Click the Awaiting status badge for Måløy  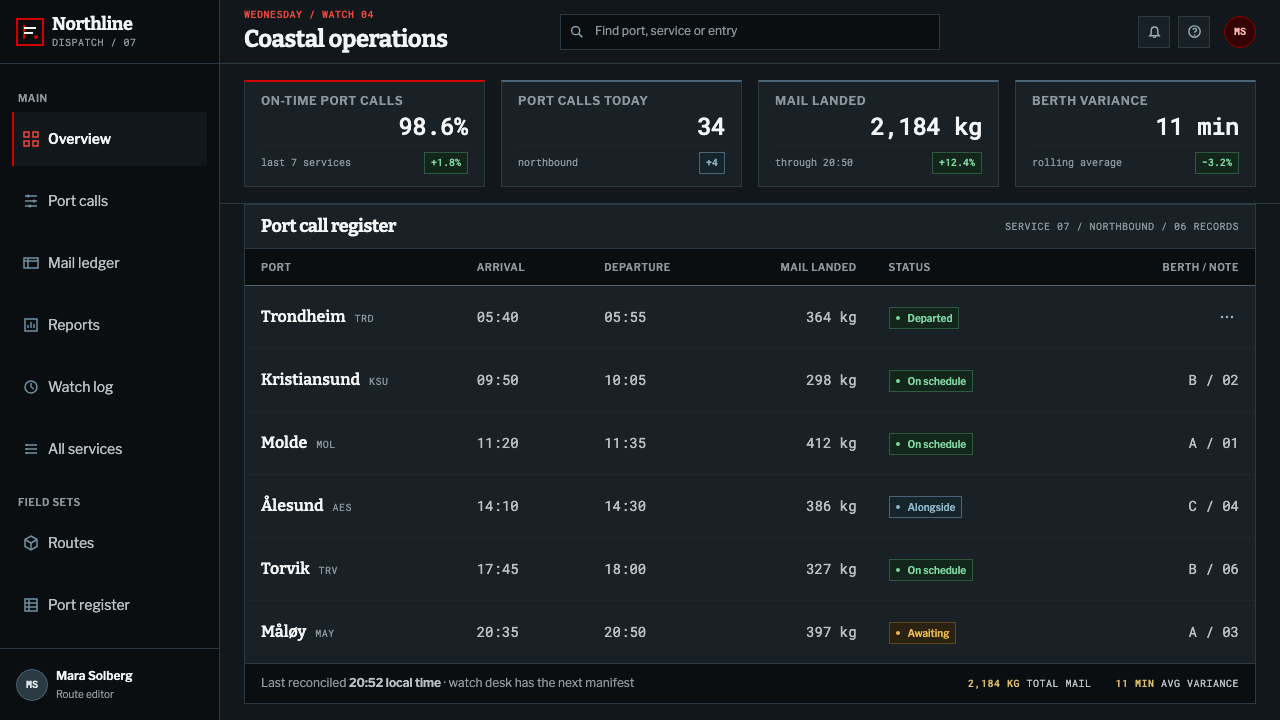pyautogui.click(x=922, y=633)
